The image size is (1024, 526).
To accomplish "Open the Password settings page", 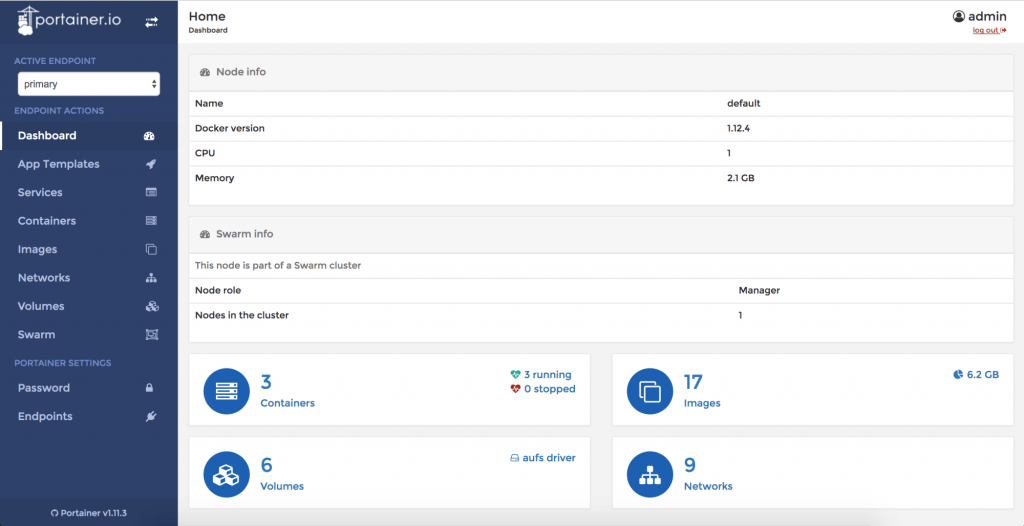I will pos(44,388).
